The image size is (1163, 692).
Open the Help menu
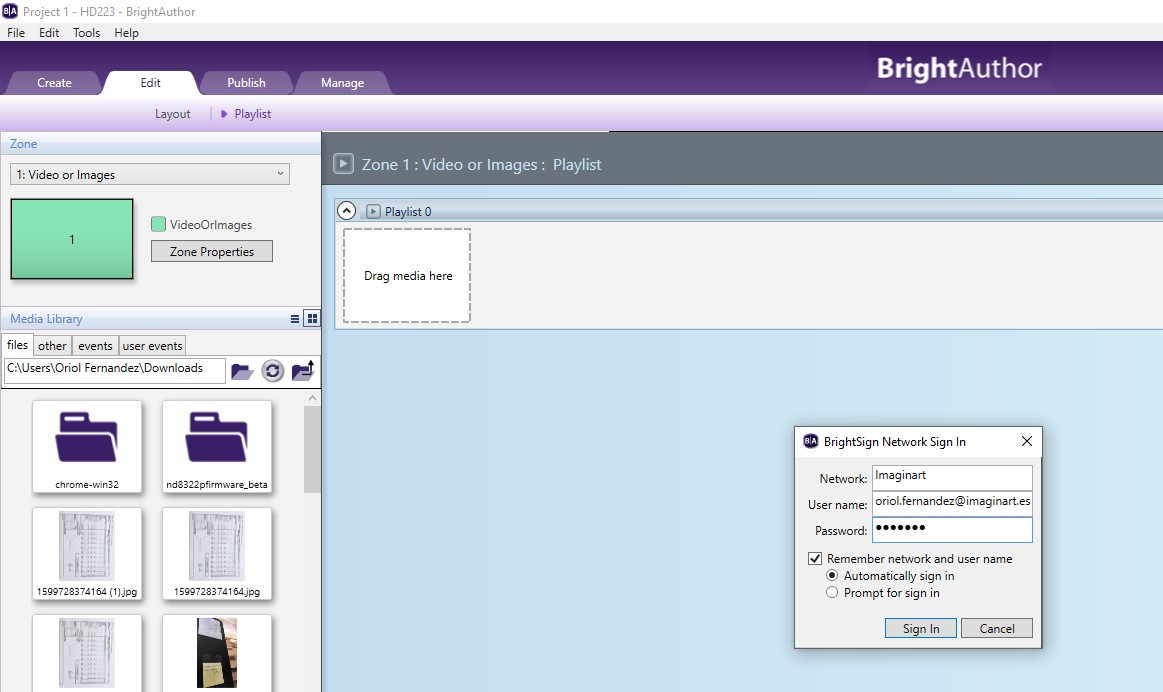pyautogui.click(x=126, y=33)
